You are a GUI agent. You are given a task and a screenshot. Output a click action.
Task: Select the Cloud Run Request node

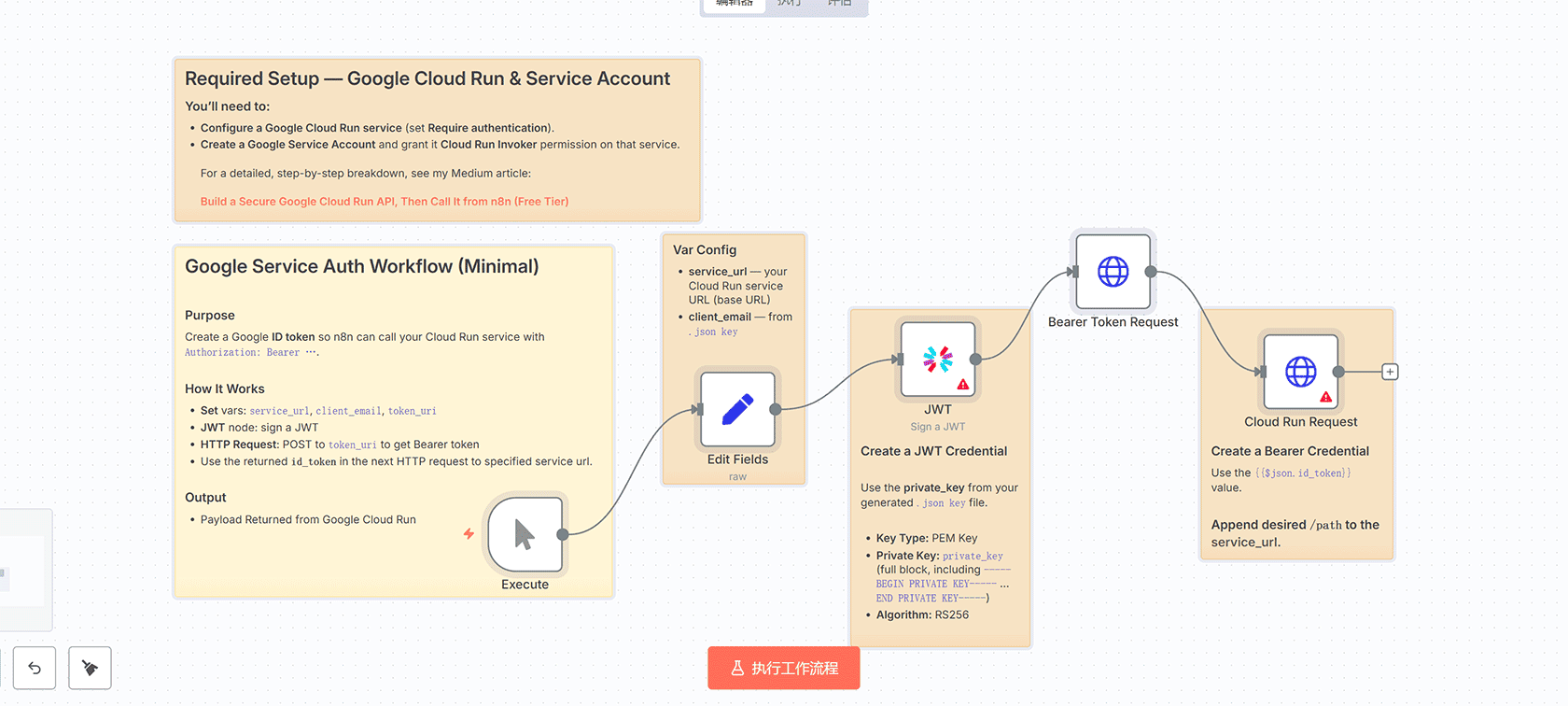pyautogui.click(x=1300, y=372)
